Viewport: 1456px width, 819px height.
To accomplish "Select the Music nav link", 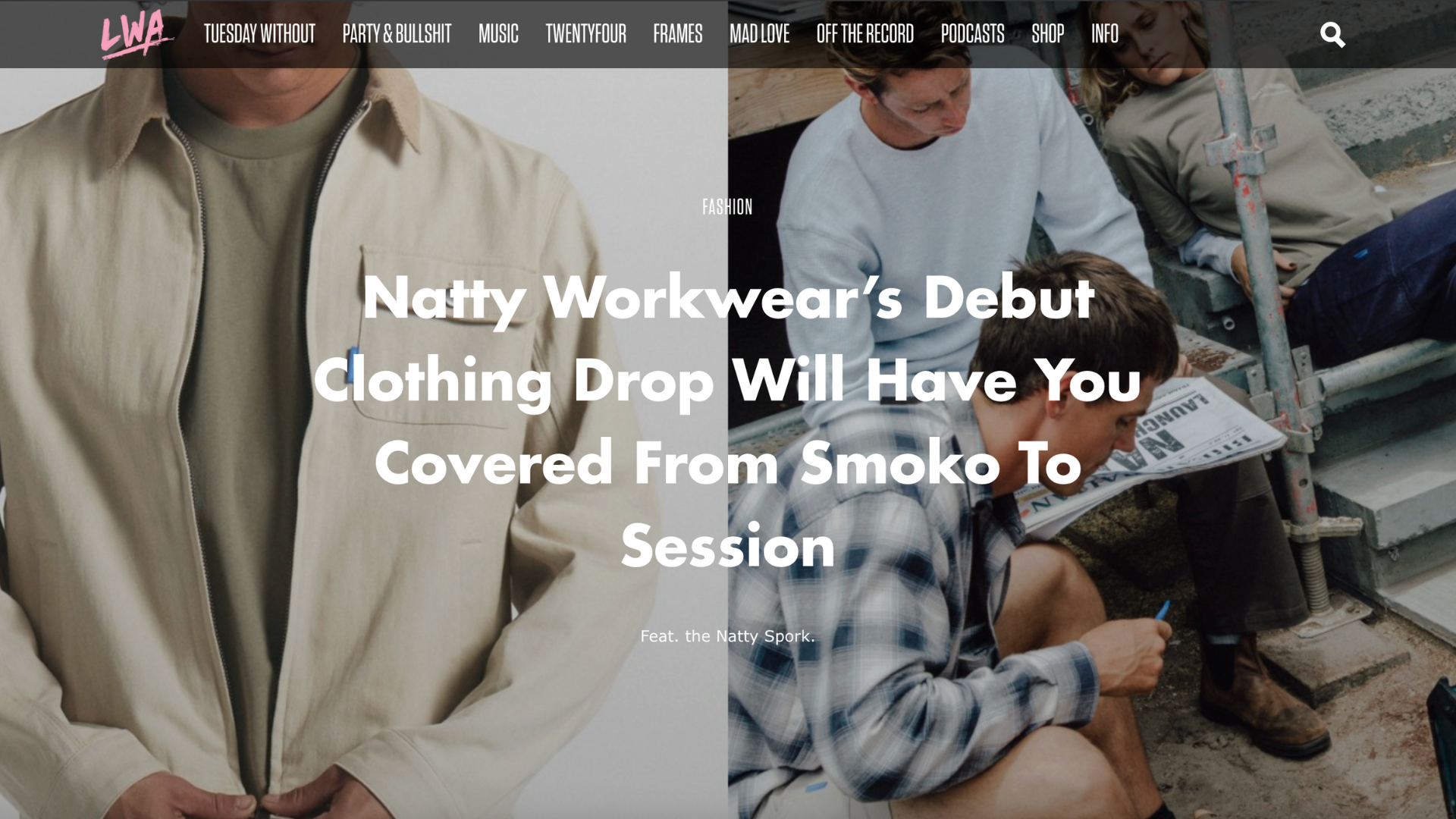I will 498,34.
